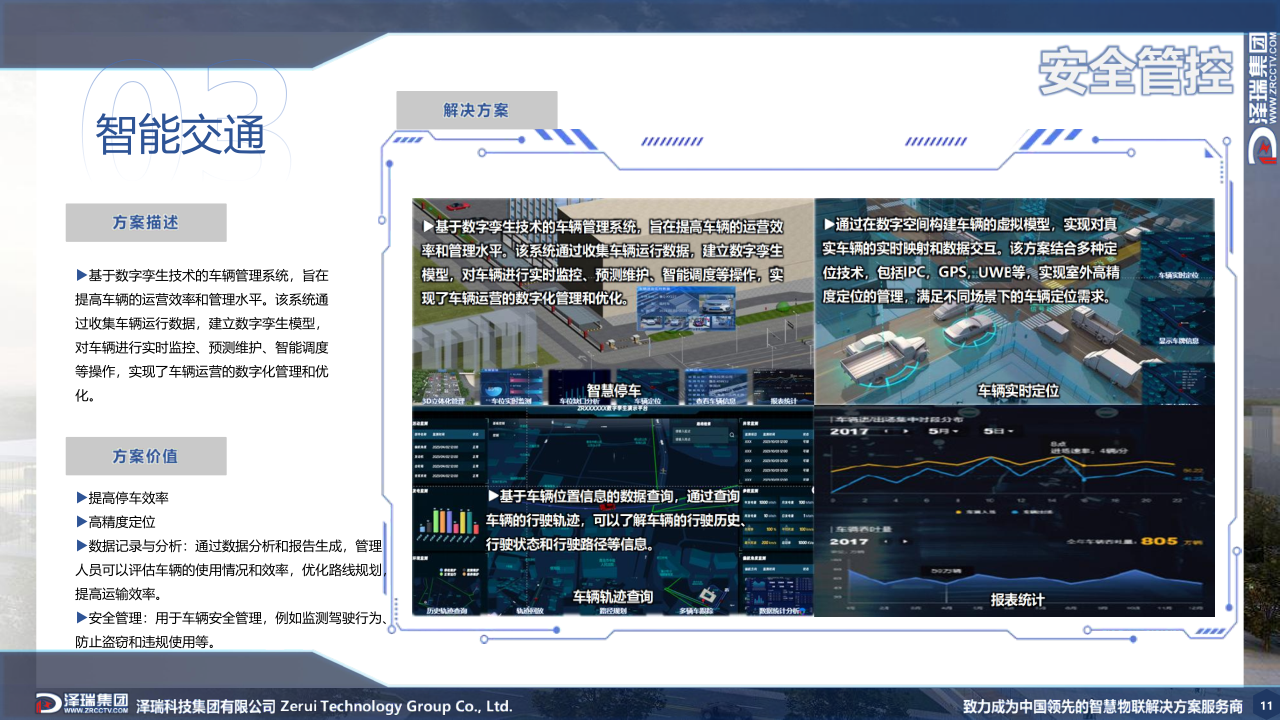
Task: Click the 3D立体化管理 thumbnail
Action: pos(445,388)
